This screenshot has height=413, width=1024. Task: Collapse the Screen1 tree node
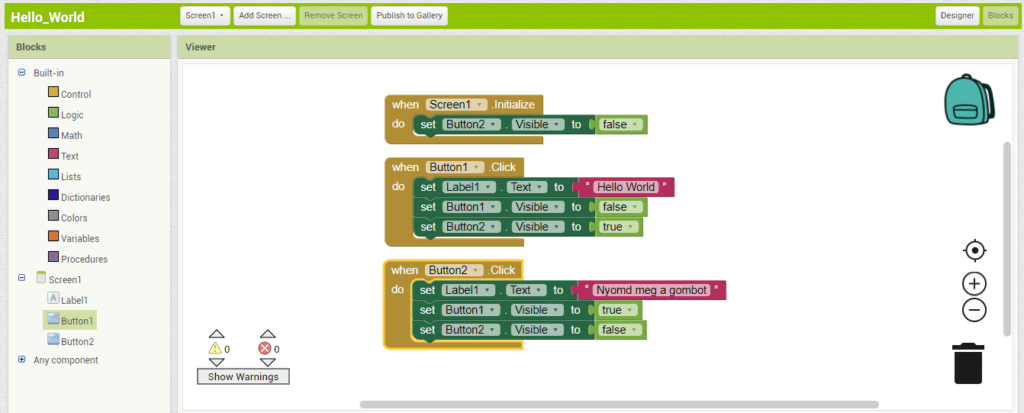coord(22,278)
